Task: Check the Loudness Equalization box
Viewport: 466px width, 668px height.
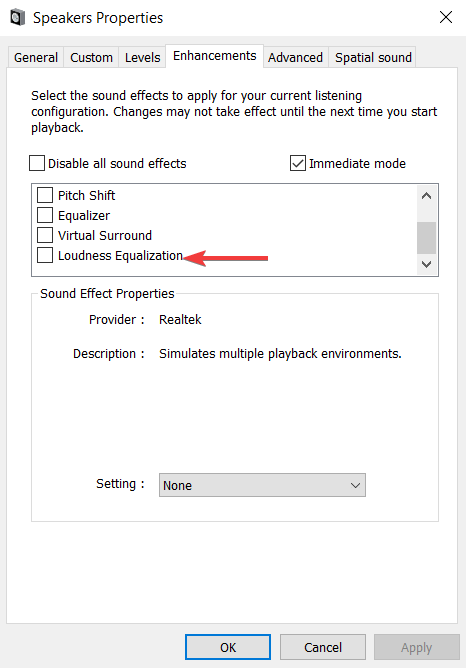Action: pyautogui.click(x=45, y=255)
